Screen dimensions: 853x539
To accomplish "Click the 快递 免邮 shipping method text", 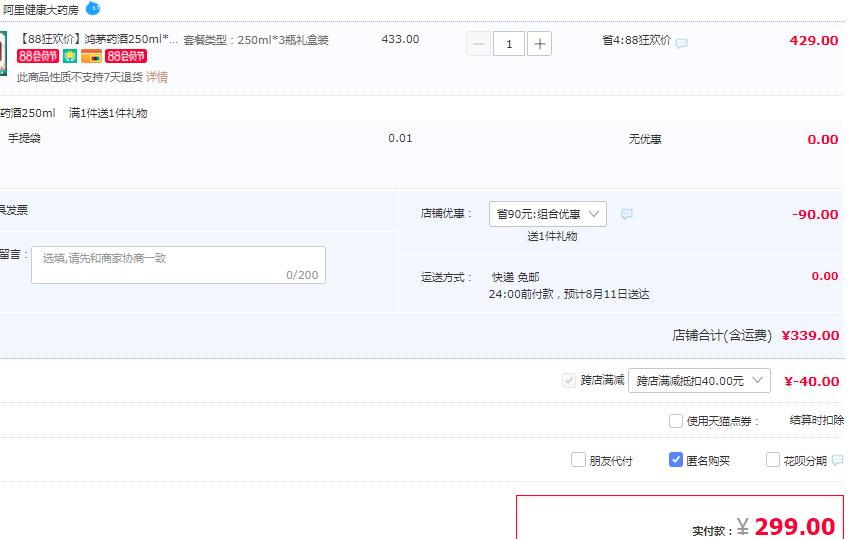I will coord(515,277).
